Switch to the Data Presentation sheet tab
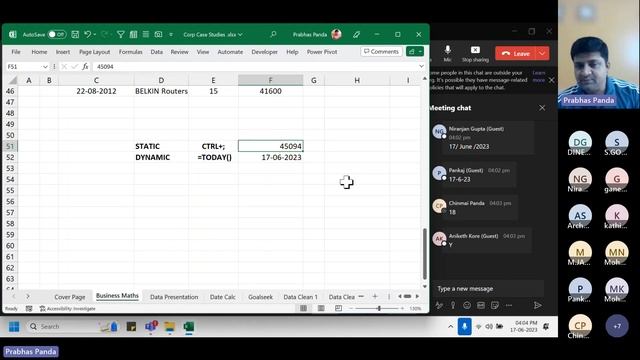 click(174, 297)
